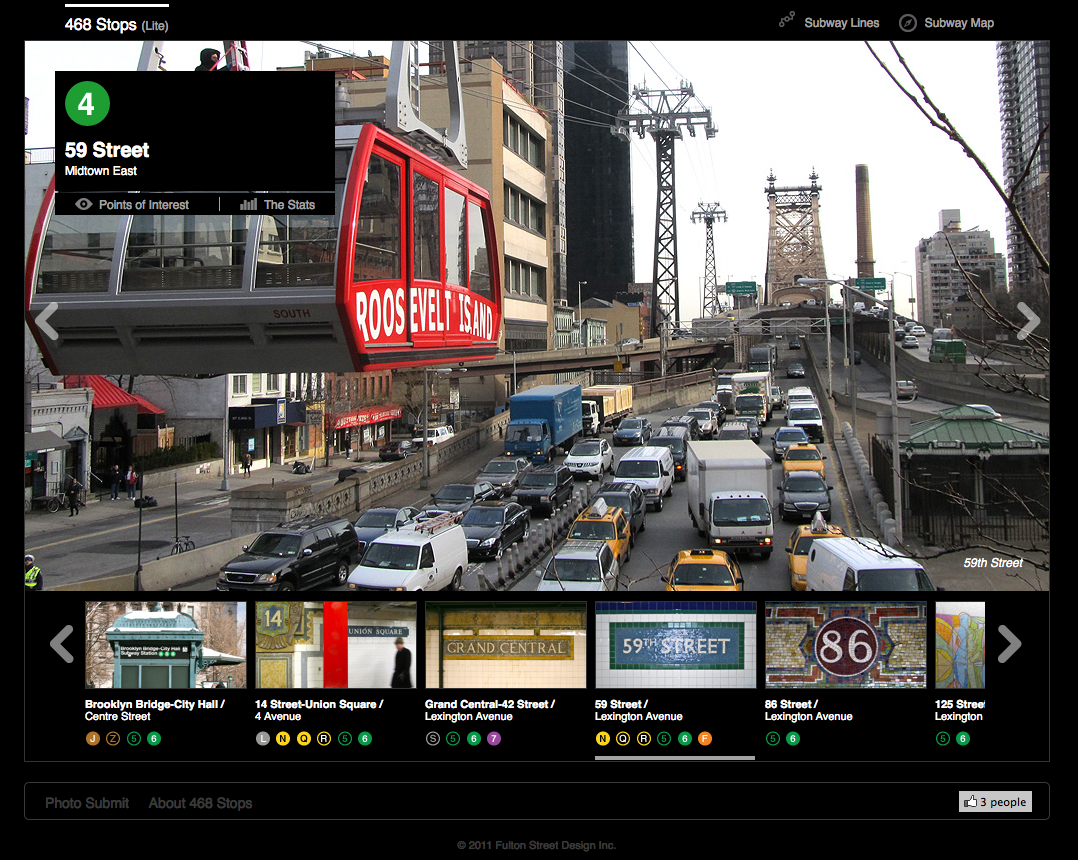This screenshot has height=860, width=1078.
Task: Click the Grand Central-42 Street station title
Action: pos(490,710)
